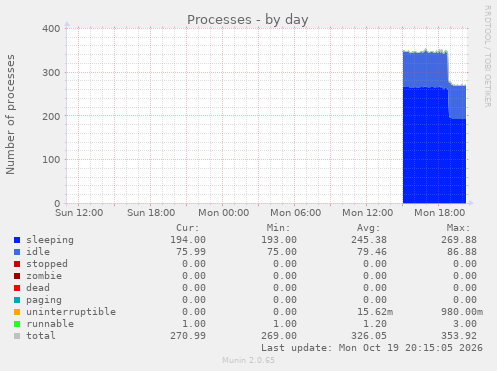The image size is (497, 371).
Task: Click total maximum value 353.92
Action: coord(459,336)
